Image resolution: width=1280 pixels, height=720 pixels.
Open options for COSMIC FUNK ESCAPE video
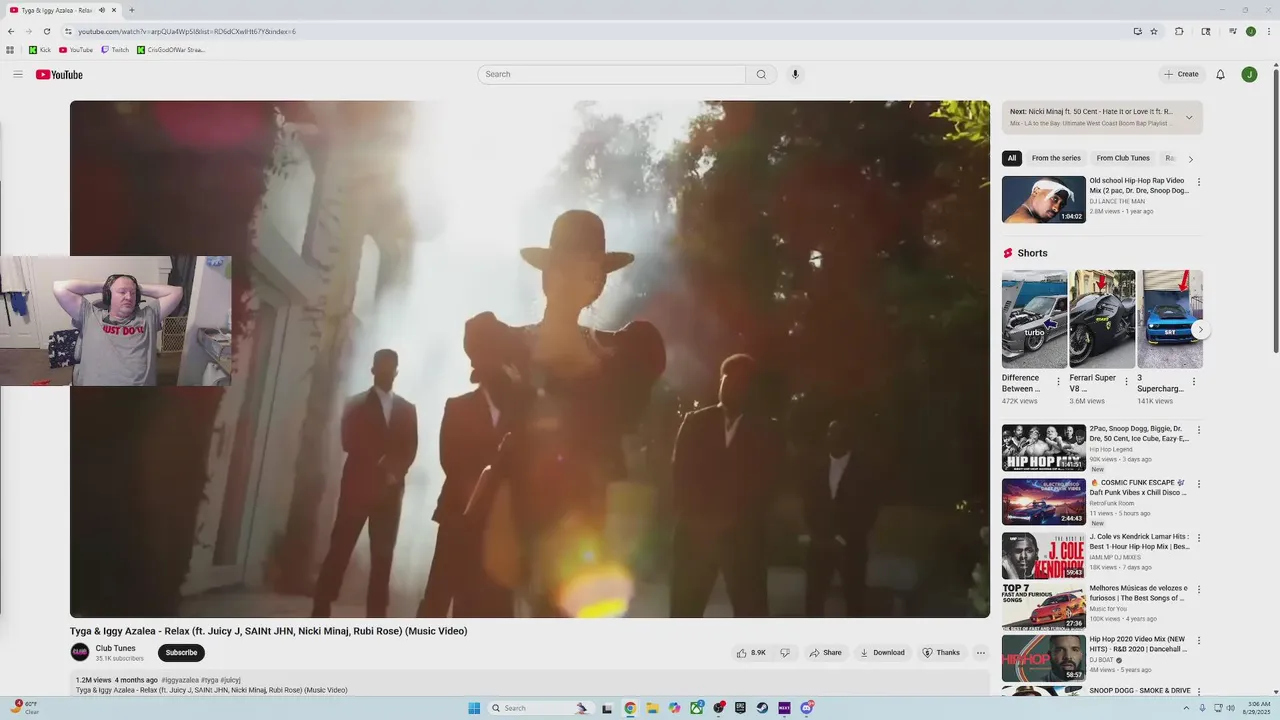pyautogui.click(x=1199, y=484)
